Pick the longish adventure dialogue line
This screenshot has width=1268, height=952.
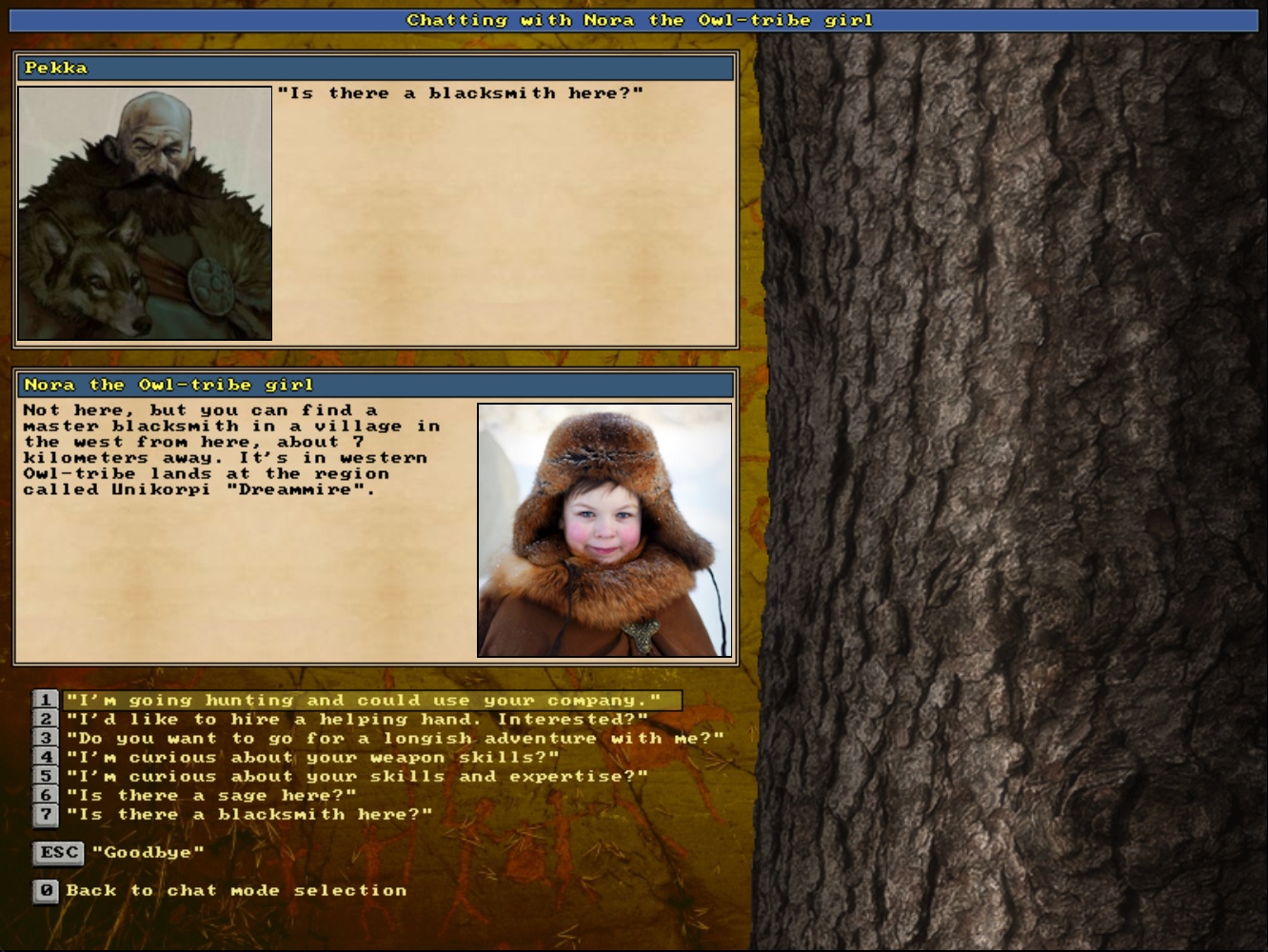395,739
